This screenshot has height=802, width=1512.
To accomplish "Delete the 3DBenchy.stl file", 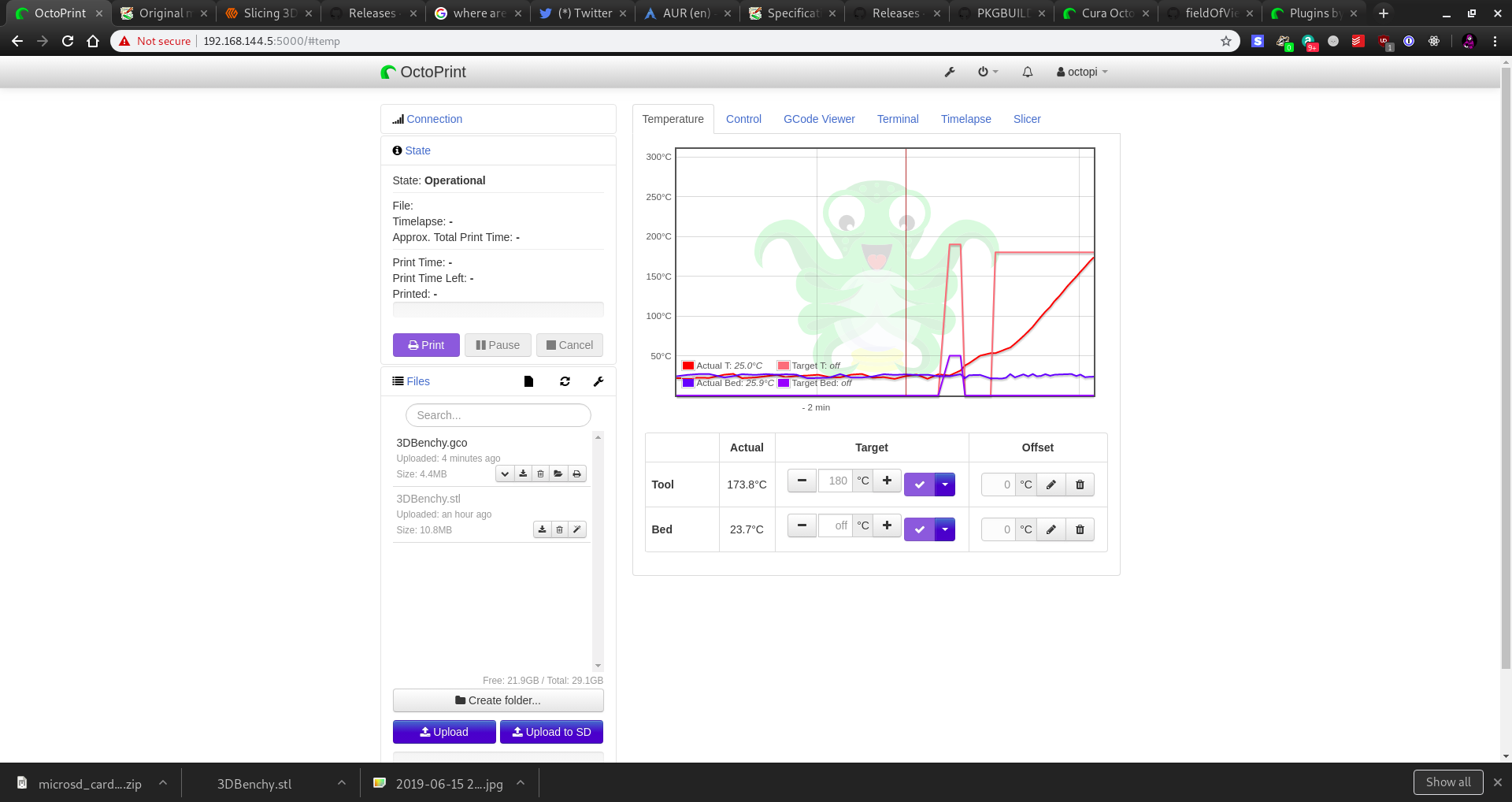I will coord(559,529).
